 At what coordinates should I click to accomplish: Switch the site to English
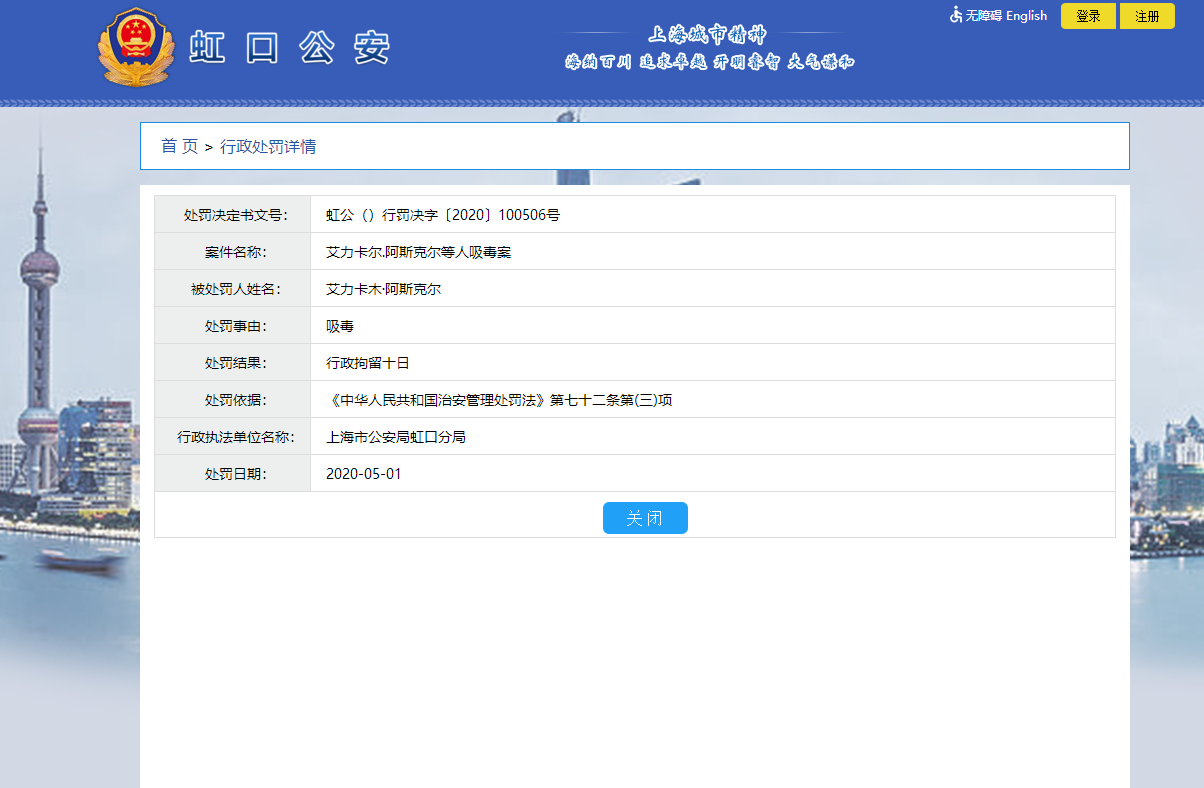tap(1026, 16)
